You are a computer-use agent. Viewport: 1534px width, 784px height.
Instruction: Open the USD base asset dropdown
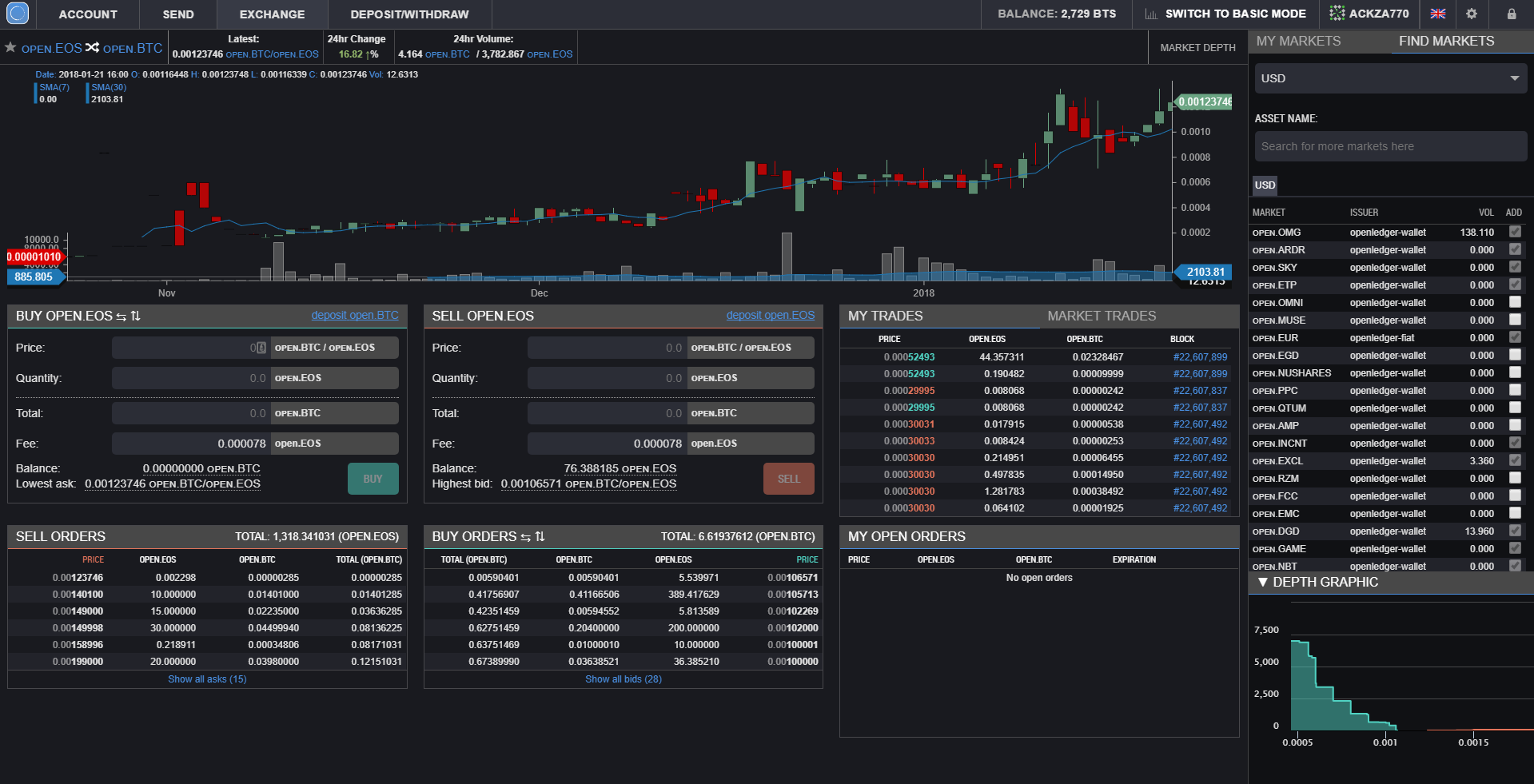[x=1391, y=78]
